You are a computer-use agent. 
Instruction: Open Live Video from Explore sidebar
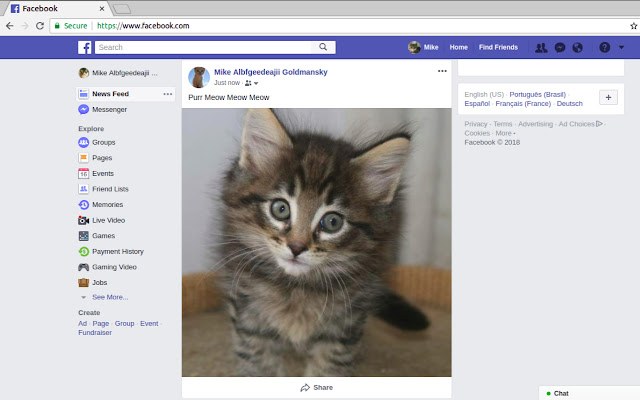pos(108,220)
